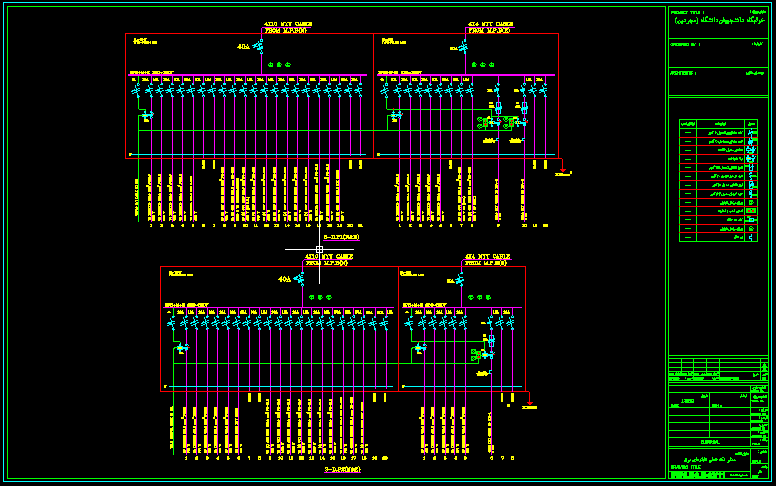Pick the main breaker symbol in bottom-right panel
This screenshot has height=486, width=776.
tap(460, 281)
